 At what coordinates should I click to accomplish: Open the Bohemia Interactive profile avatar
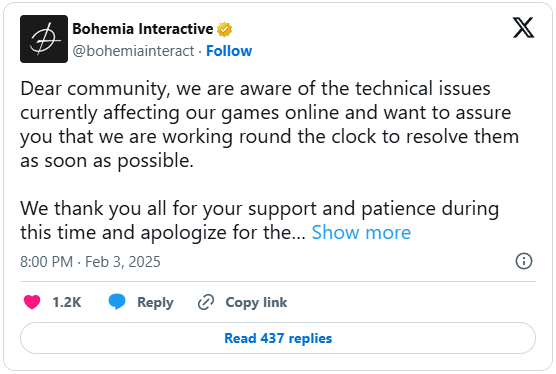(x=44, y=39)
